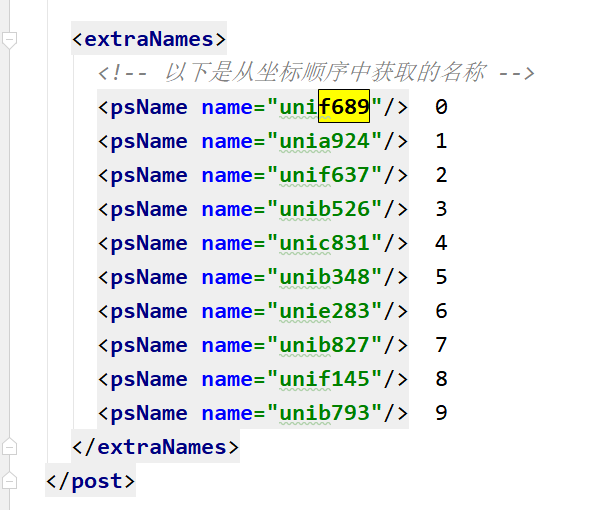Collapse fold marker at closing extraNames tag

(9, 447)
